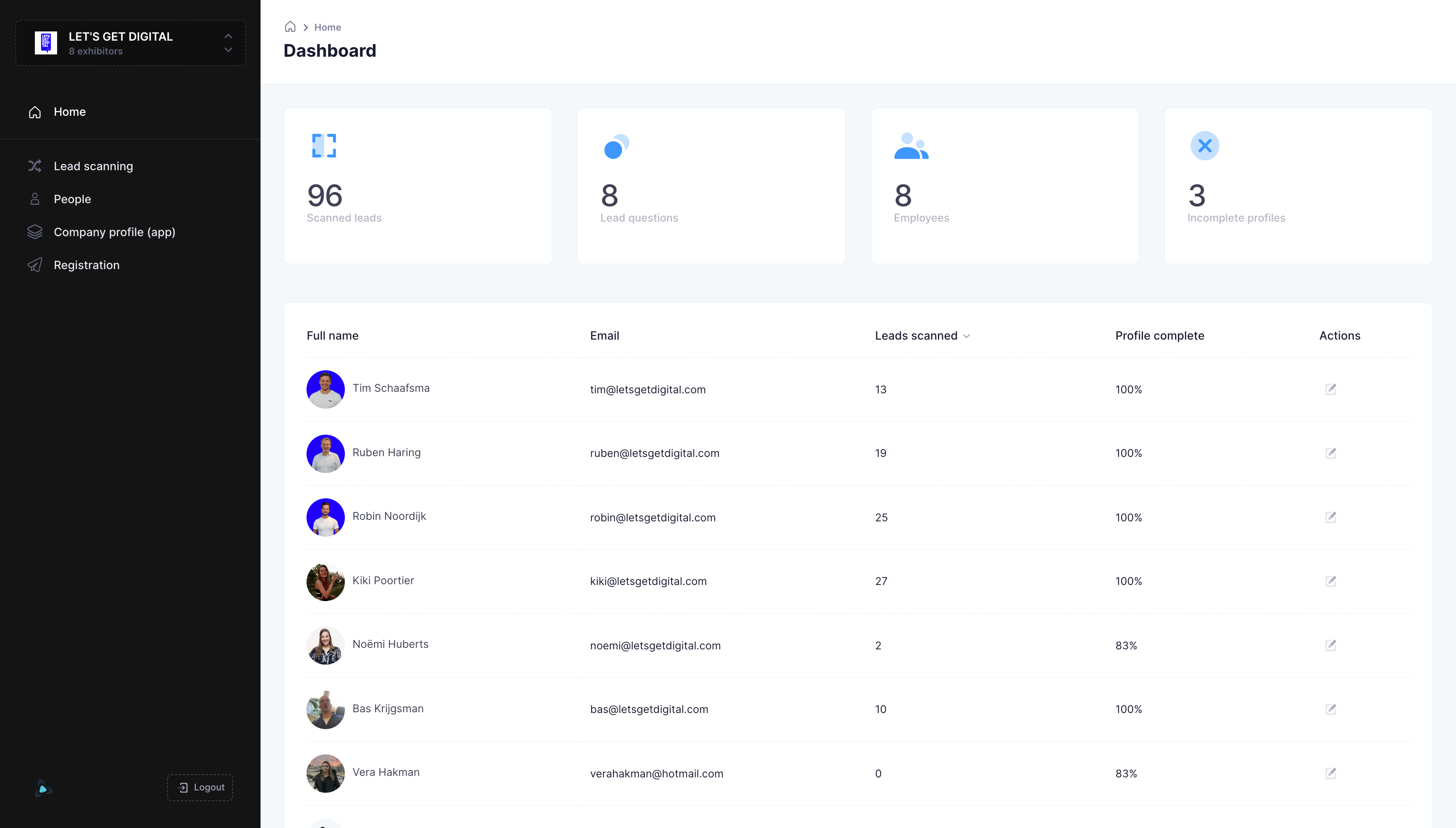Screen dimensions: 1456x828
Task: Click the Logout button
Action: [200, 788]
